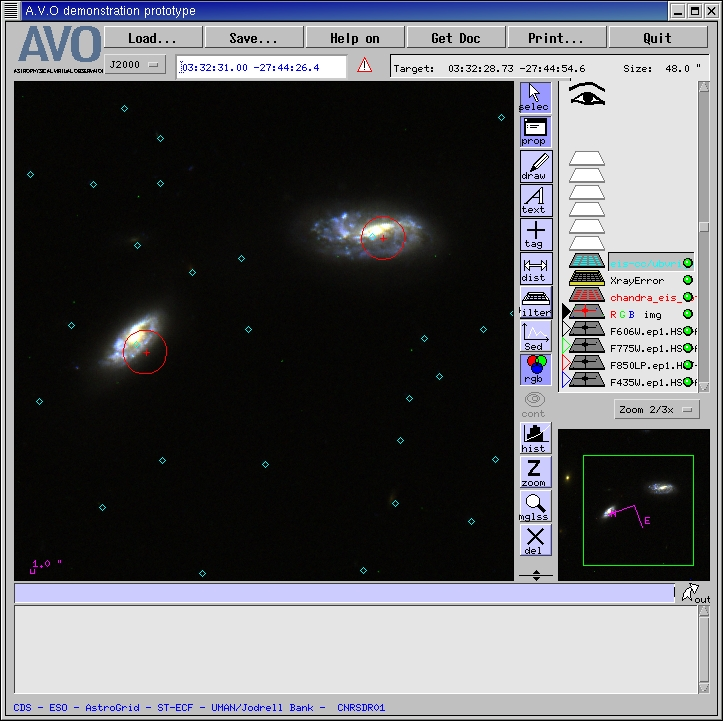Image resolution: width=723 pixels, height=721 pixels.
Task: Expand the F606W layer triangle
Action: [565, 331]
